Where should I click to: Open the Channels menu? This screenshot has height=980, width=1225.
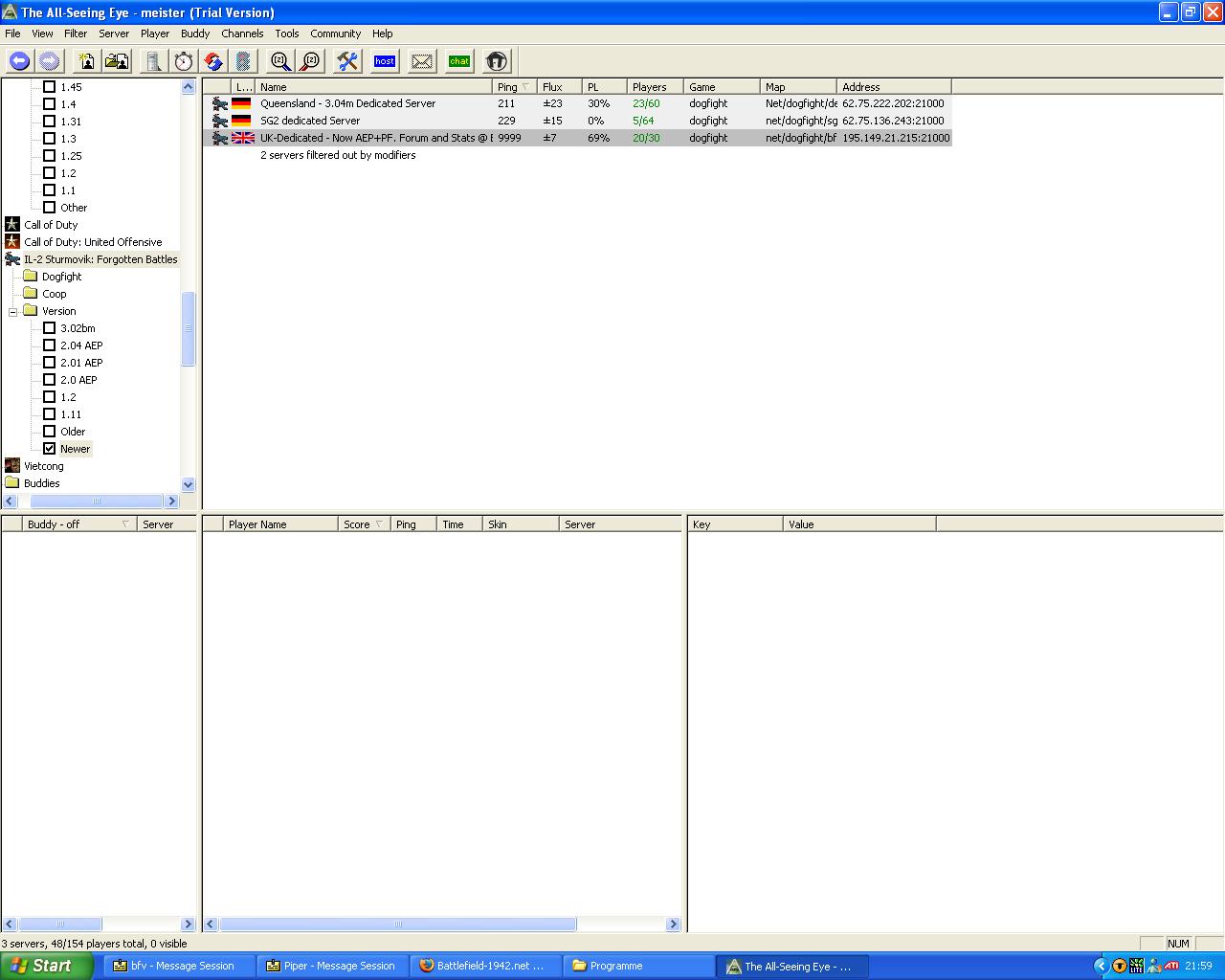(242, 33)
